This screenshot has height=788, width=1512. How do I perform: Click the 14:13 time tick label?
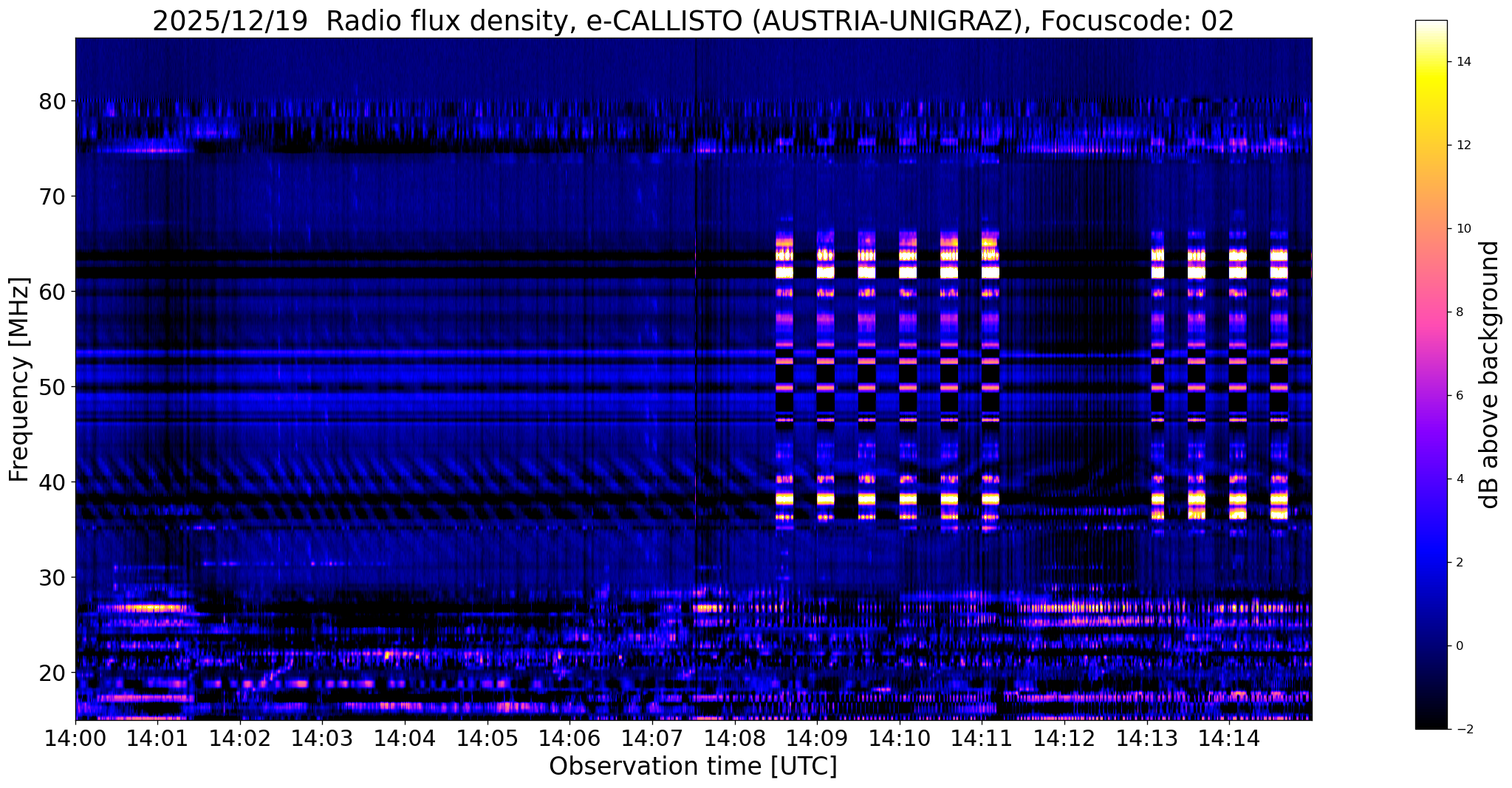pyautogui.click(x=1146, y=737)
